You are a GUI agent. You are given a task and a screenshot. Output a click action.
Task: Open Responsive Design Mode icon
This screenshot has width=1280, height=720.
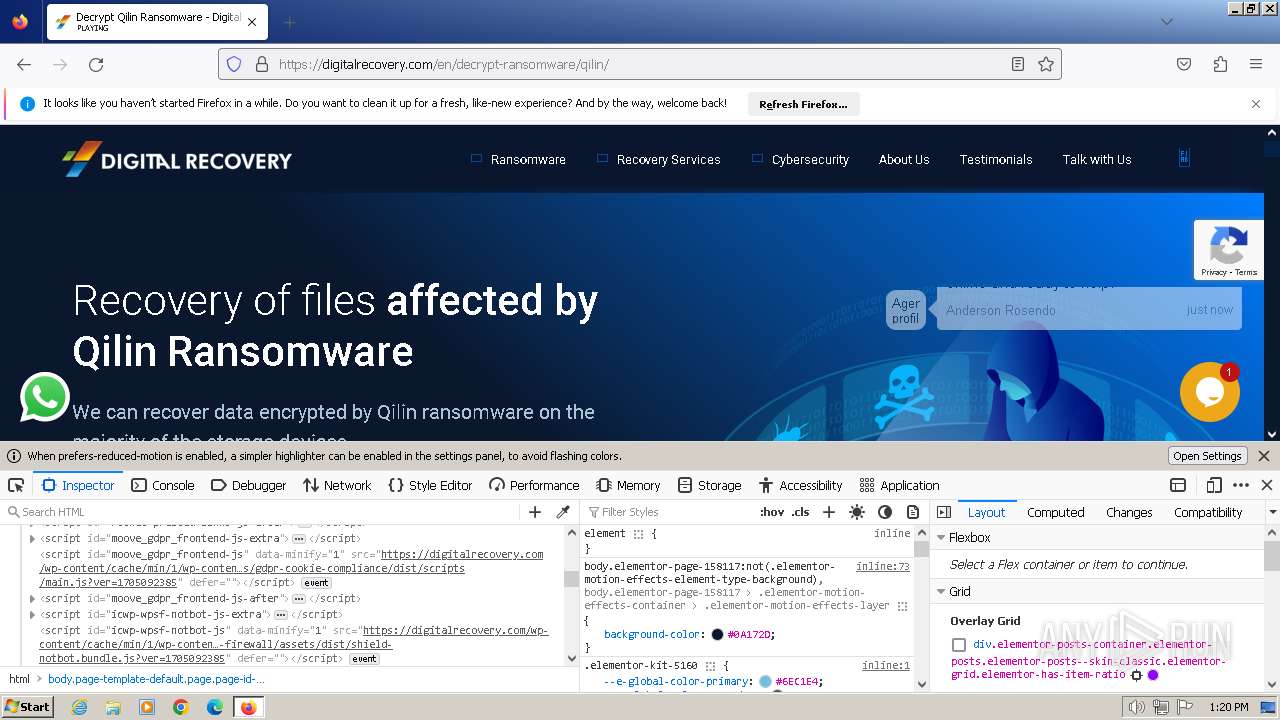(1214, 485)
